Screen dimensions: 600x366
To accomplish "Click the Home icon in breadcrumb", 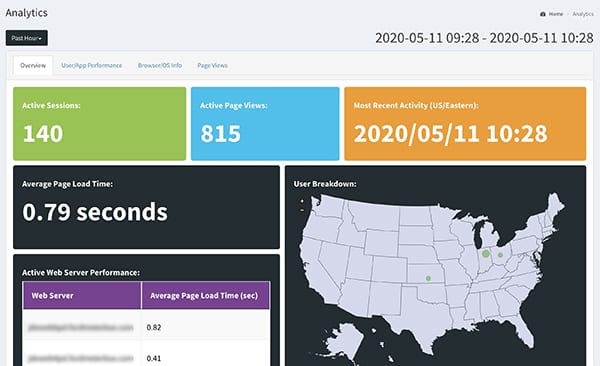I will click(543, 14).
